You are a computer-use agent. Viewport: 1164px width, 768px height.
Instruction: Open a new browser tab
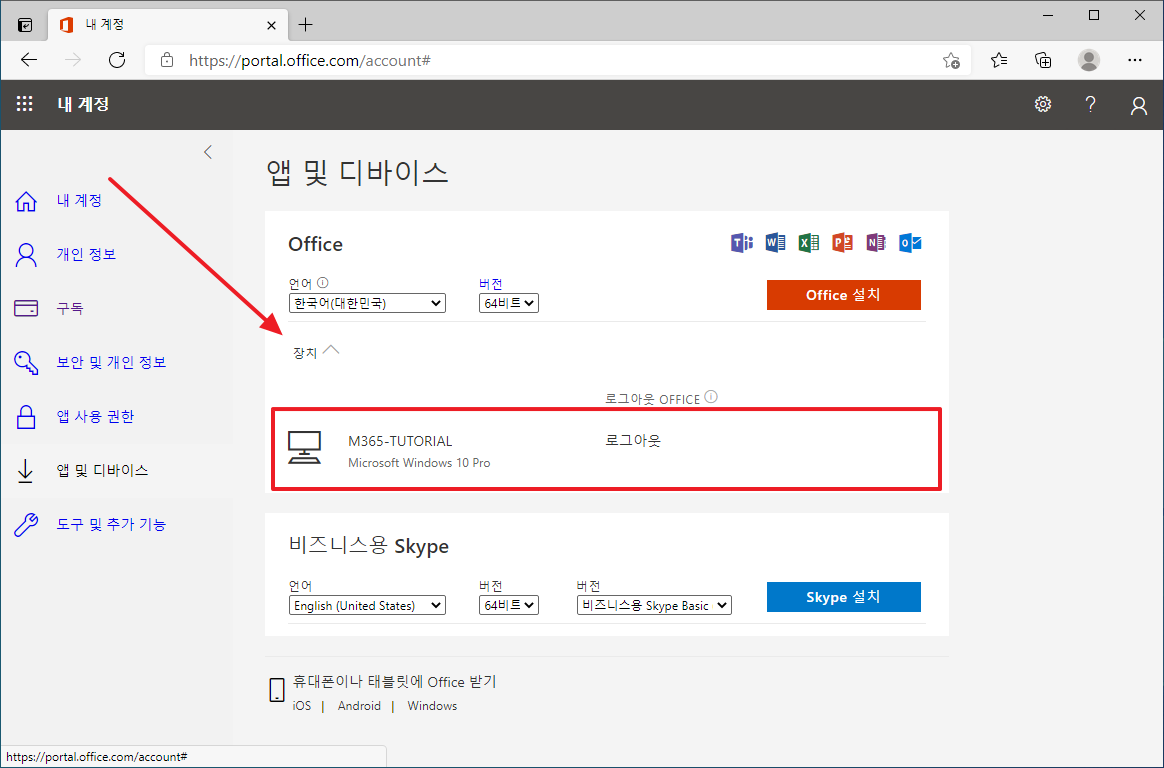tap(305, 24)
